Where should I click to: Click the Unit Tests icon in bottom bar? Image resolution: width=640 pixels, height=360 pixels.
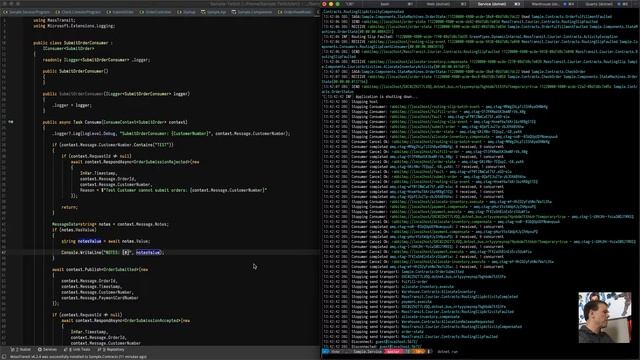coord(65,349)
